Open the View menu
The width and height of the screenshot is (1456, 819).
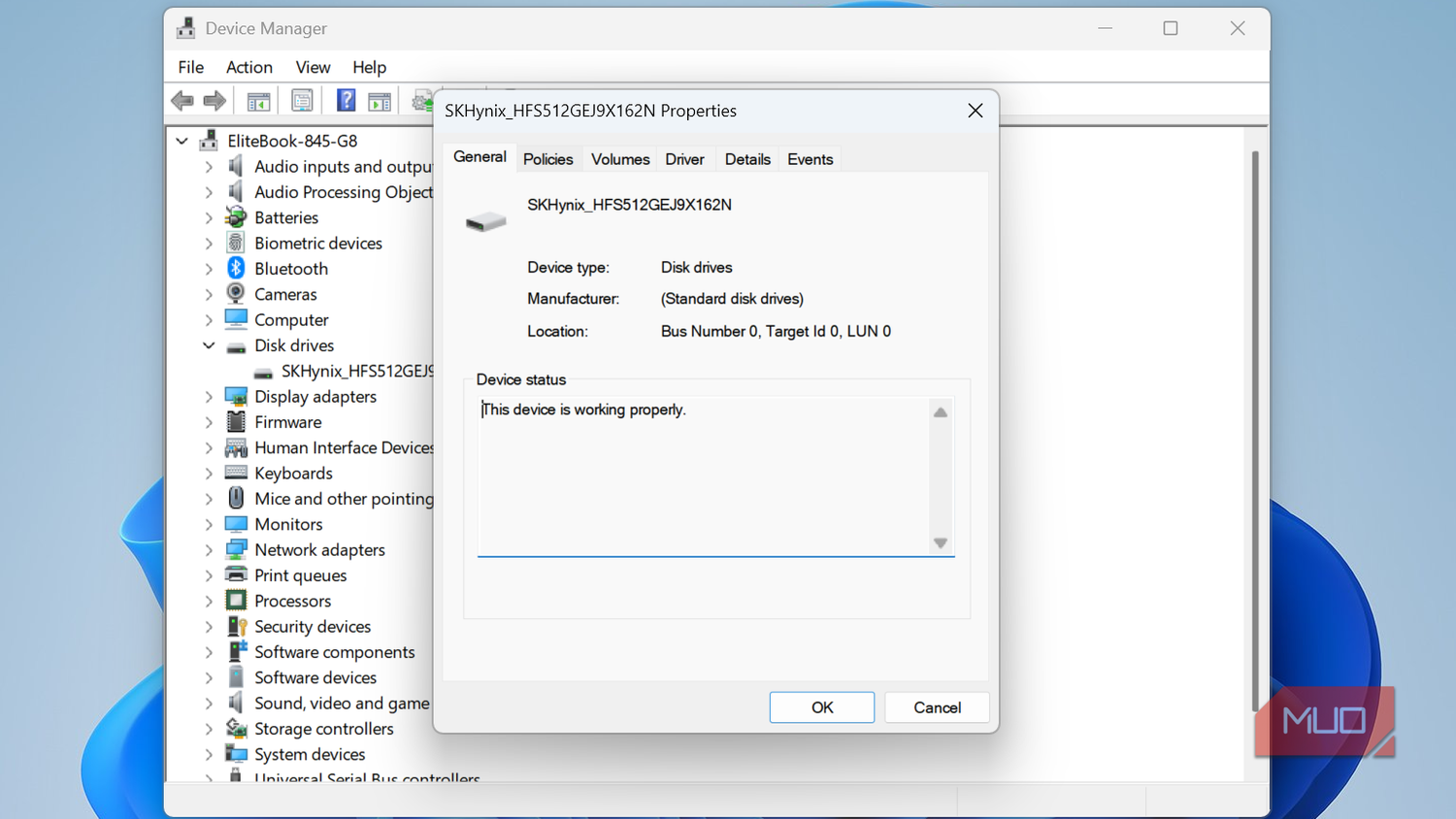point(313,67)
